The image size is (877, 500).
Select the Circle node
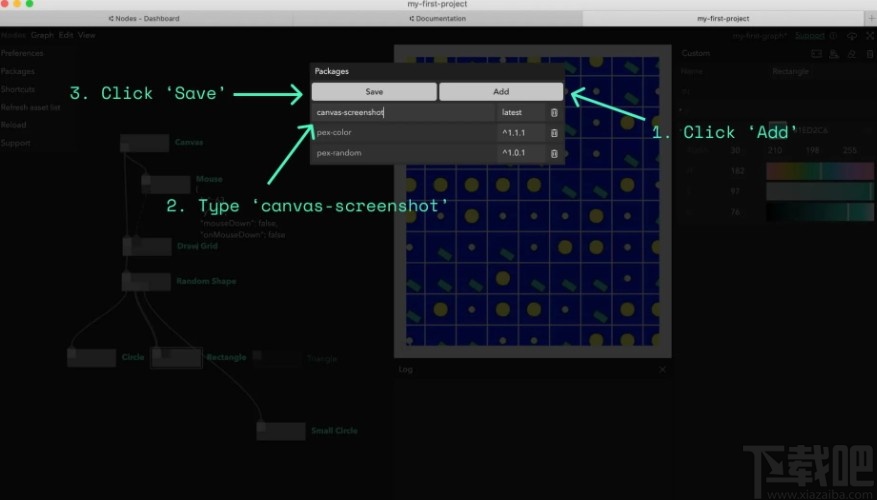(91, 357)
